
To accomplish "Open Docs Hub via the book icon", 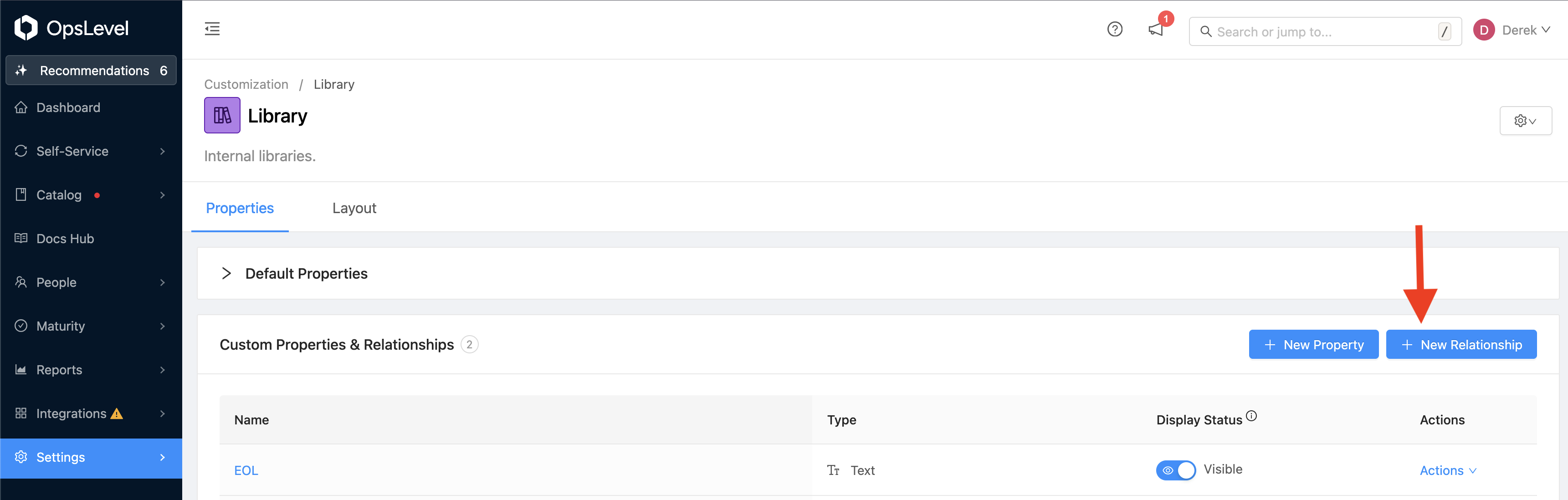I will click(x=21, y=239).
